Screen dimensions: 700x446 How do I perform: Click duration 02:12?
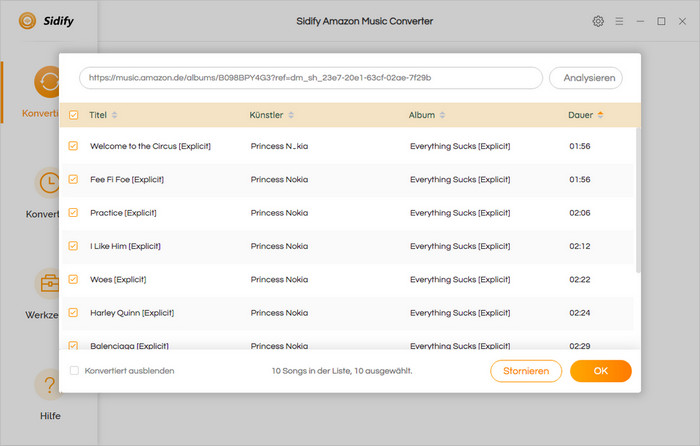pos(579,246)
